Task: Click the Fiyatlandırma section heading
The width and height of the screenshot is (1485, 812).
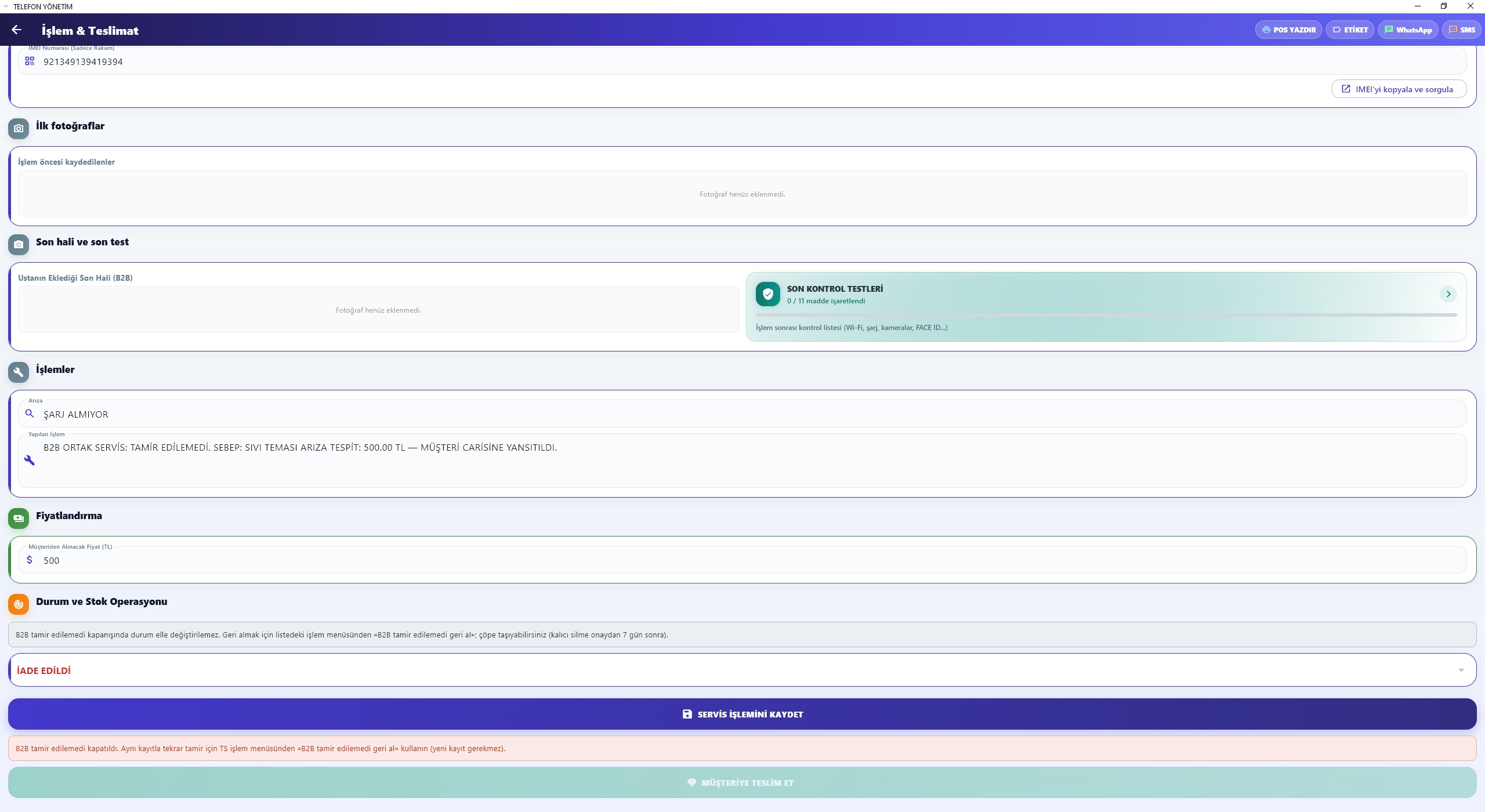Action: click(69, 516)
